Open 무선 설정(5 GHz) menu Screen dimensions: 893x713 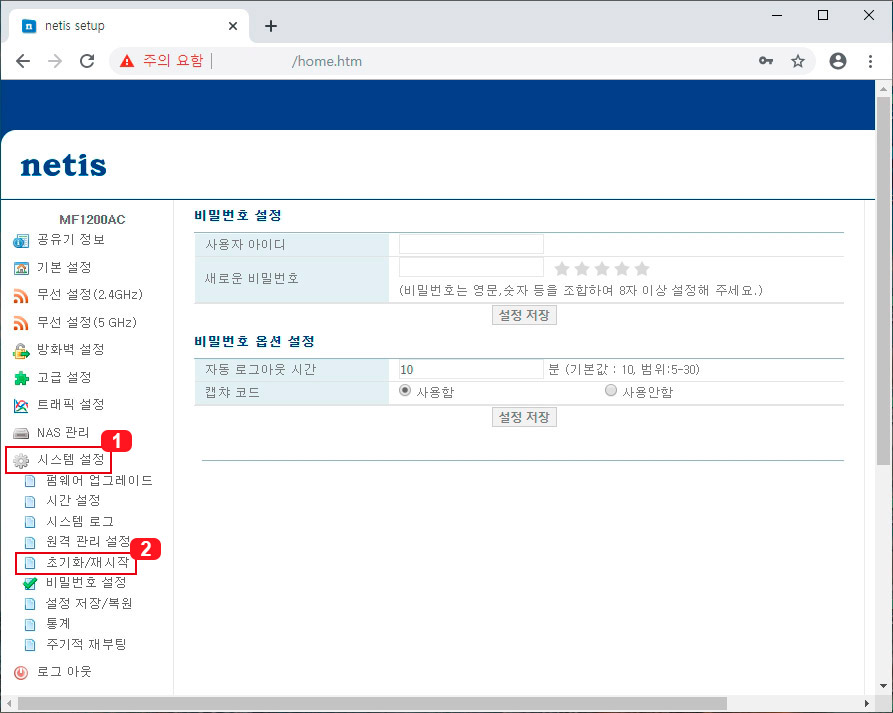point(87,323)
